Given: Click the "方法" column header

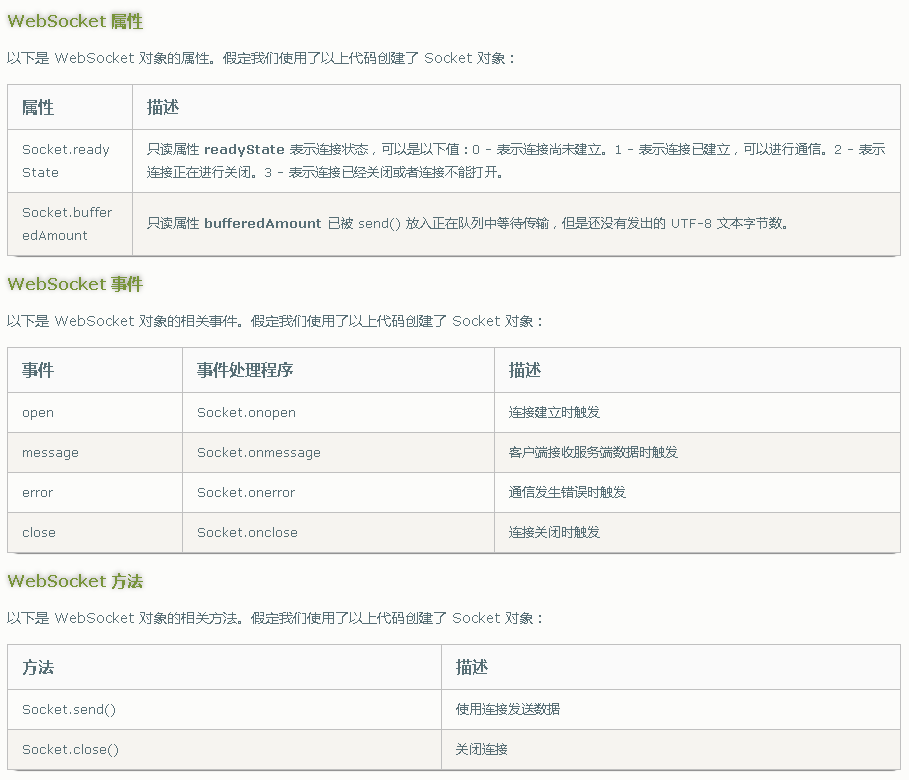Looking at the screenshot, I should [38, 667].
